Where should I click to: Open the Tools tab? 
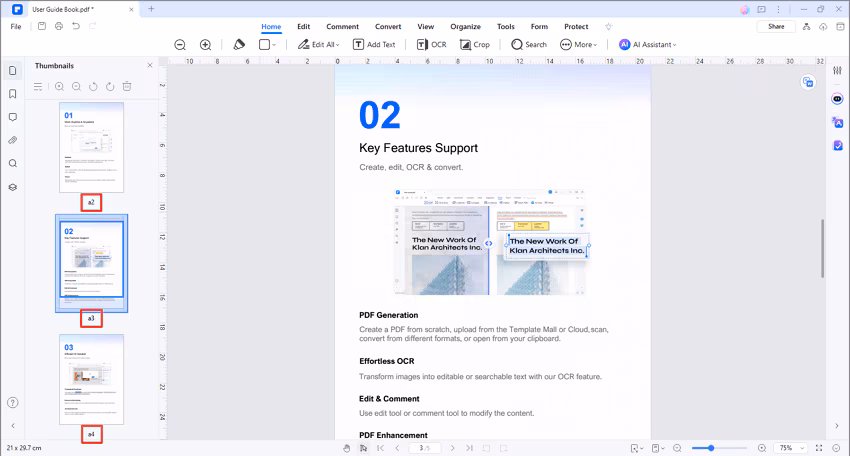click(x=506, y=27)
